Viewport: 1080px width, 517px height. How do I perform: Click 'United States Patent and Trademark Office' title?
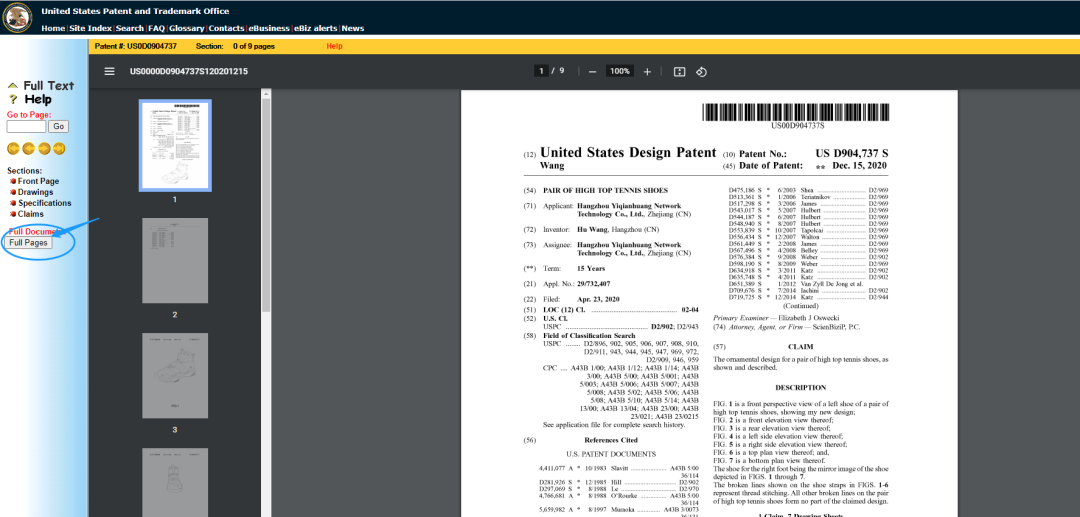click(135, 11)
